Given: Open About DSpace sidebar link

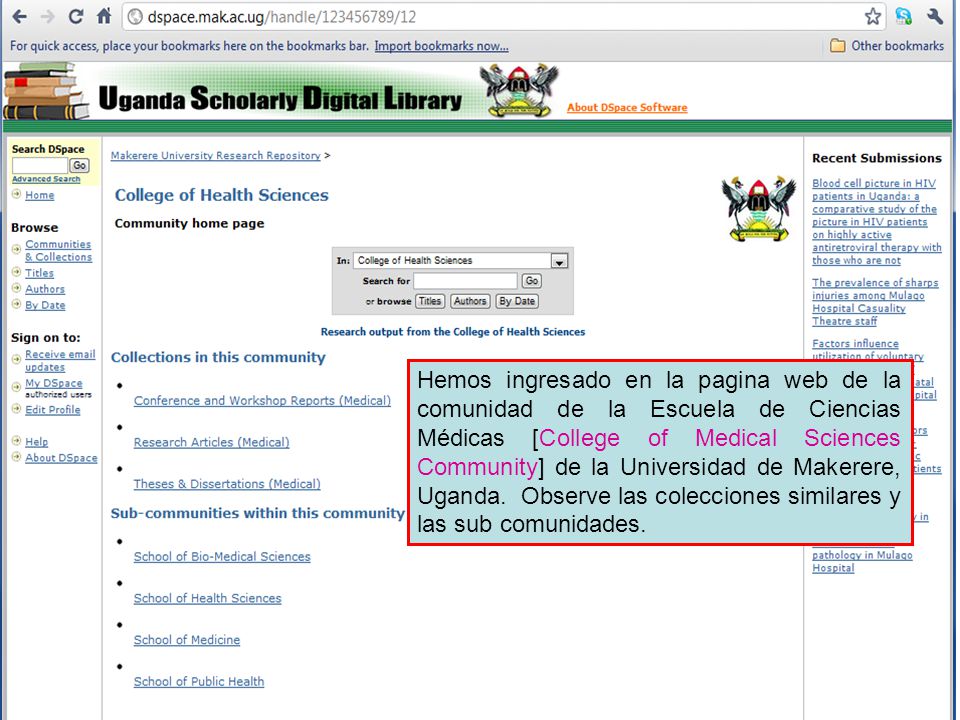Looking at the screenshot, I should coord(61,458).
